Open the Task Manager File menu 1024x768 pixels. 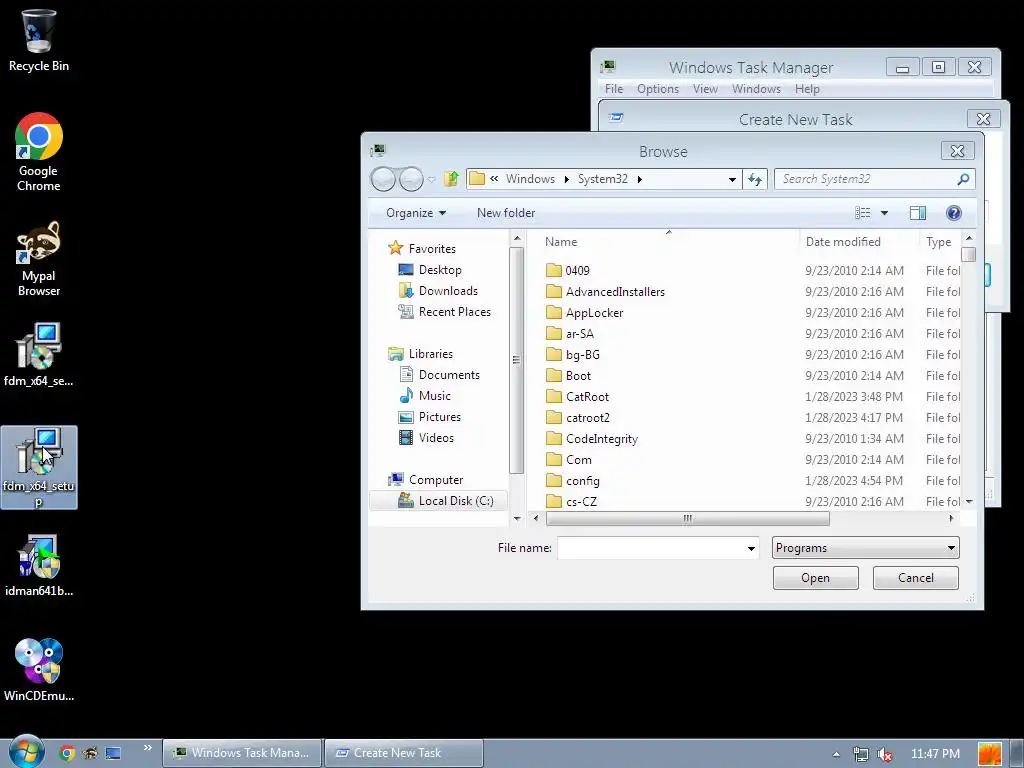coord(614,89)
